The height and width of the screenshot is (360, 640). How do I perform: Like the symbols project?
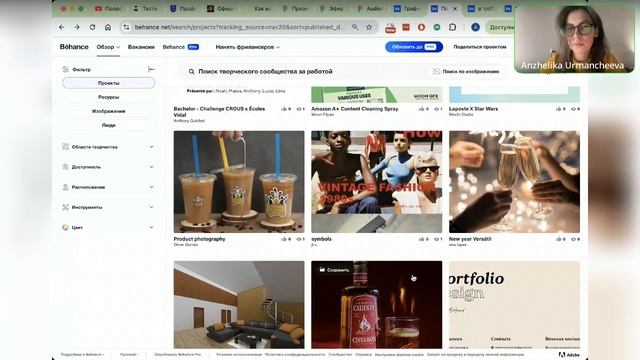pyautogui.click(x=421, y=239)
